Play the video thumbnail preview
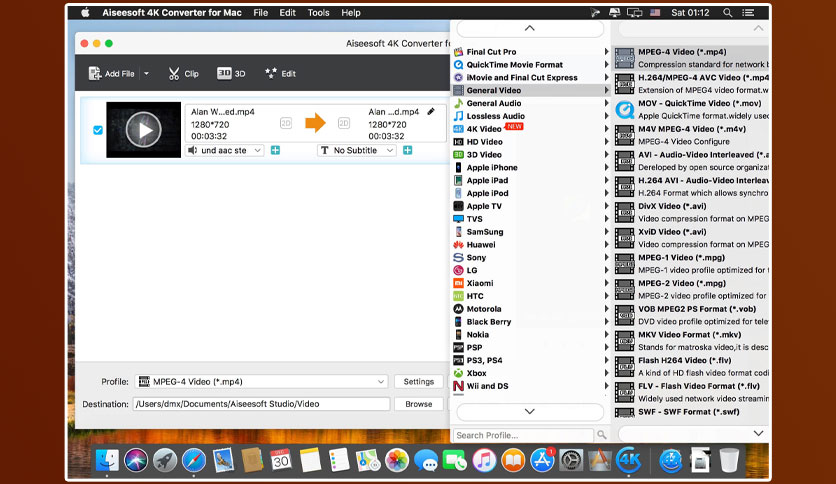The width and height of the screenshot is (836, 484). click(x=143, y=130)
